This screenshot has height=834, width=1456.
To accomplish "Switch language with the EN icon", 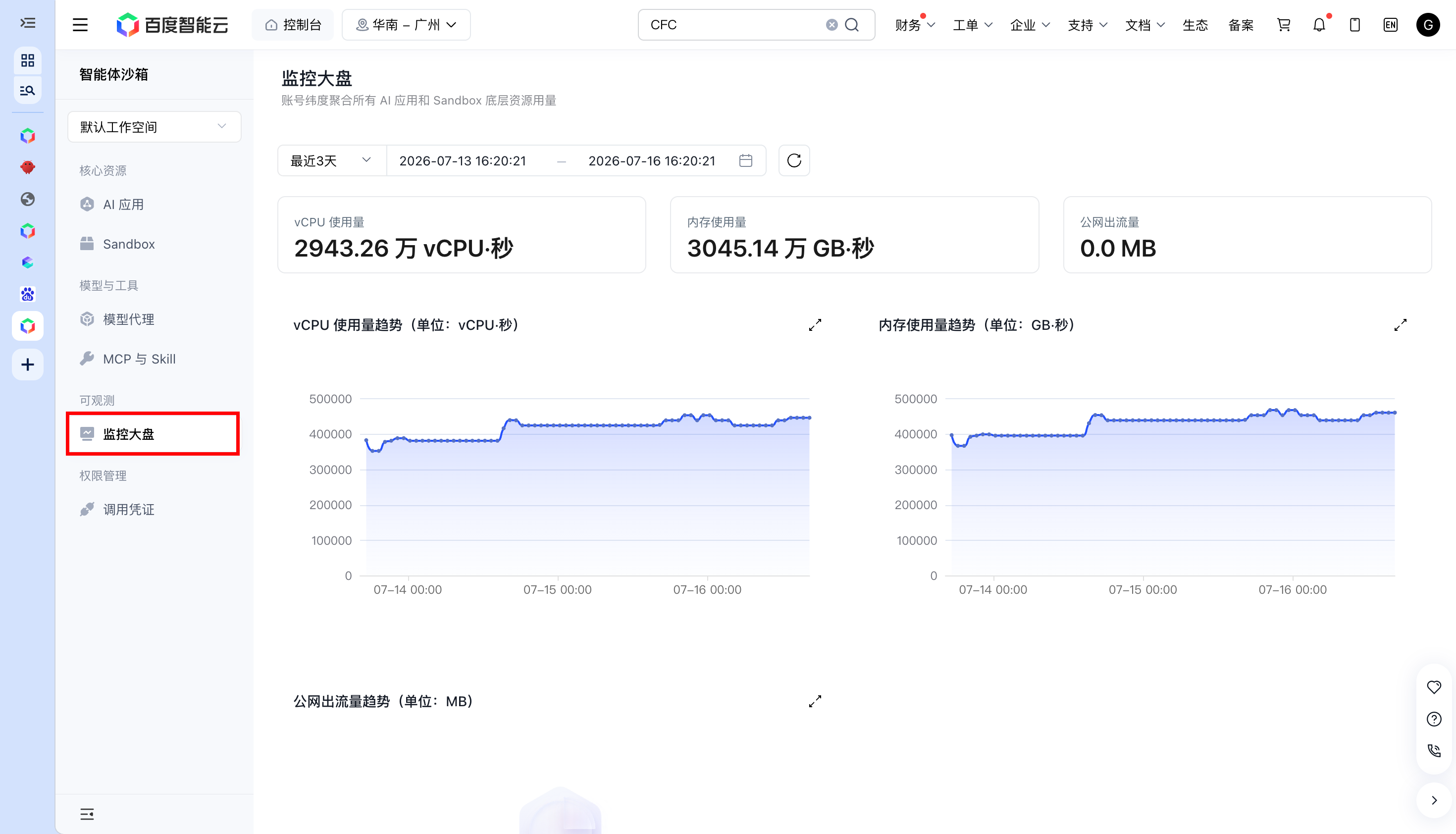I will 1390,25.
